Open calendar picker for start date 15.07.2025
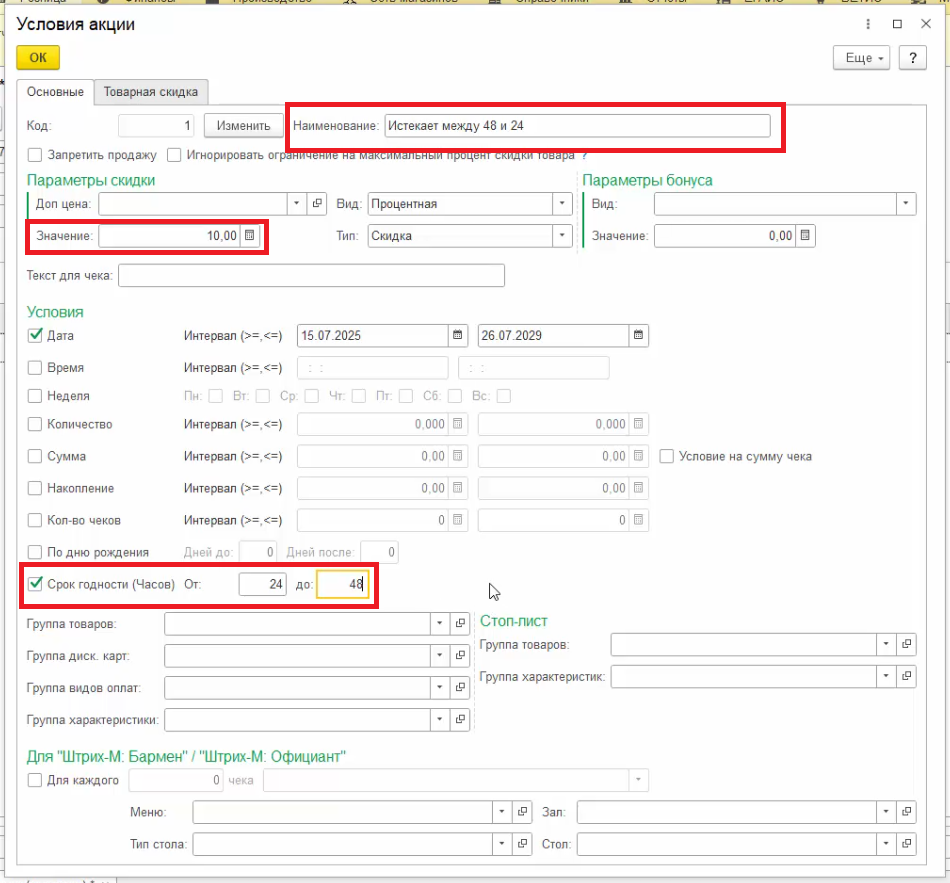The height and width of the screenshot is (883, 950). tap(457, 335)
